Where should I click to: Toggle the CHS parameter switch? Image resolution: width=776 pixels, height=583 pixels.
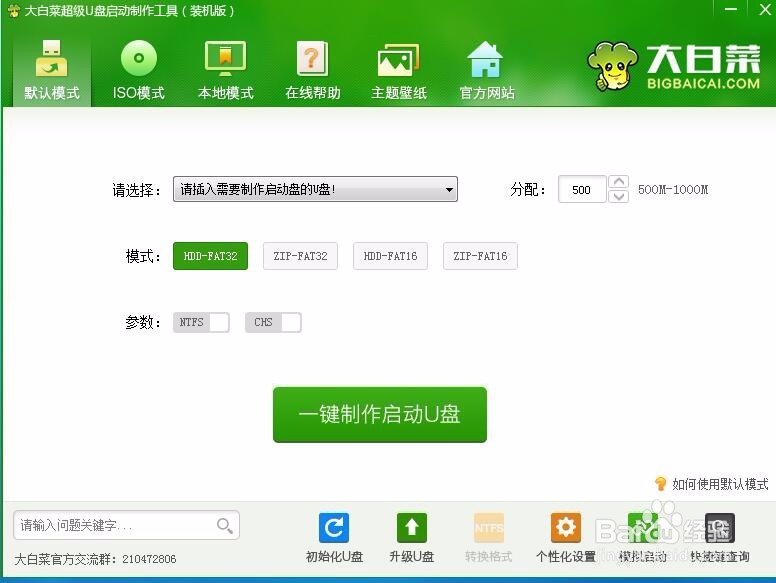click(x=273, y=322)
